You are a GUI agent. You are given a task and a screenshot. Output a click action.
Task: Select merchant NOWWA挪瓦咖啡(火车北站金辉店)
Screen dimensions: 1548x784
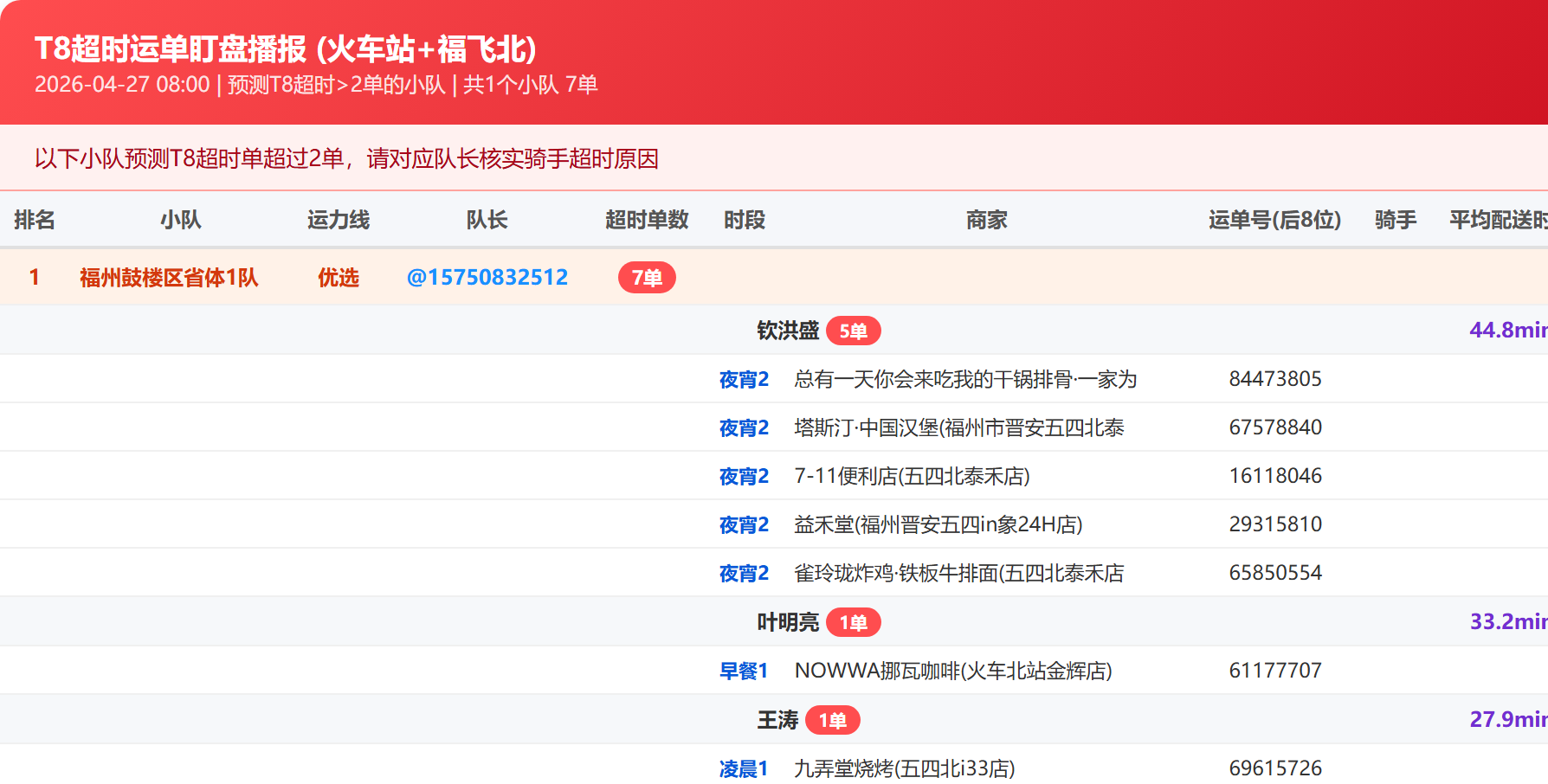[953, 671]
